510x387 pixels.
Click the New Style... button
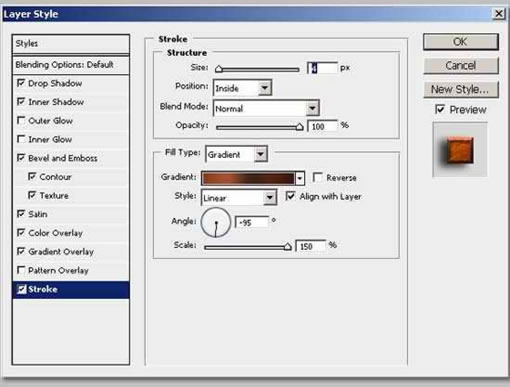coord(461,89)
